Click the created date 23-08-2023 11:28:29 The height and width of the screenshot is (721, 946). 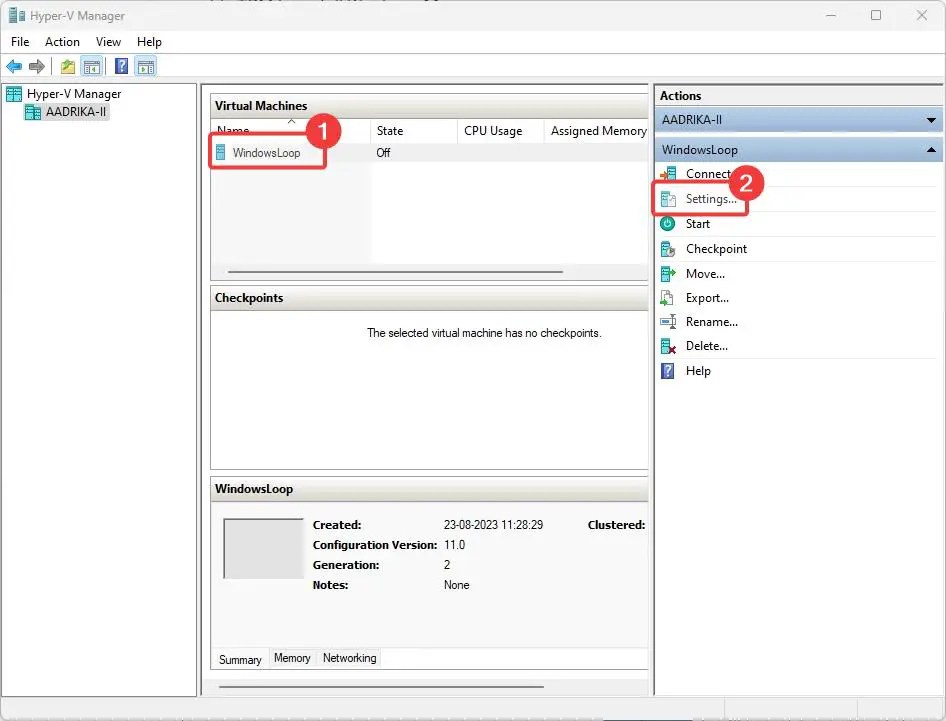tap(493, 525)
